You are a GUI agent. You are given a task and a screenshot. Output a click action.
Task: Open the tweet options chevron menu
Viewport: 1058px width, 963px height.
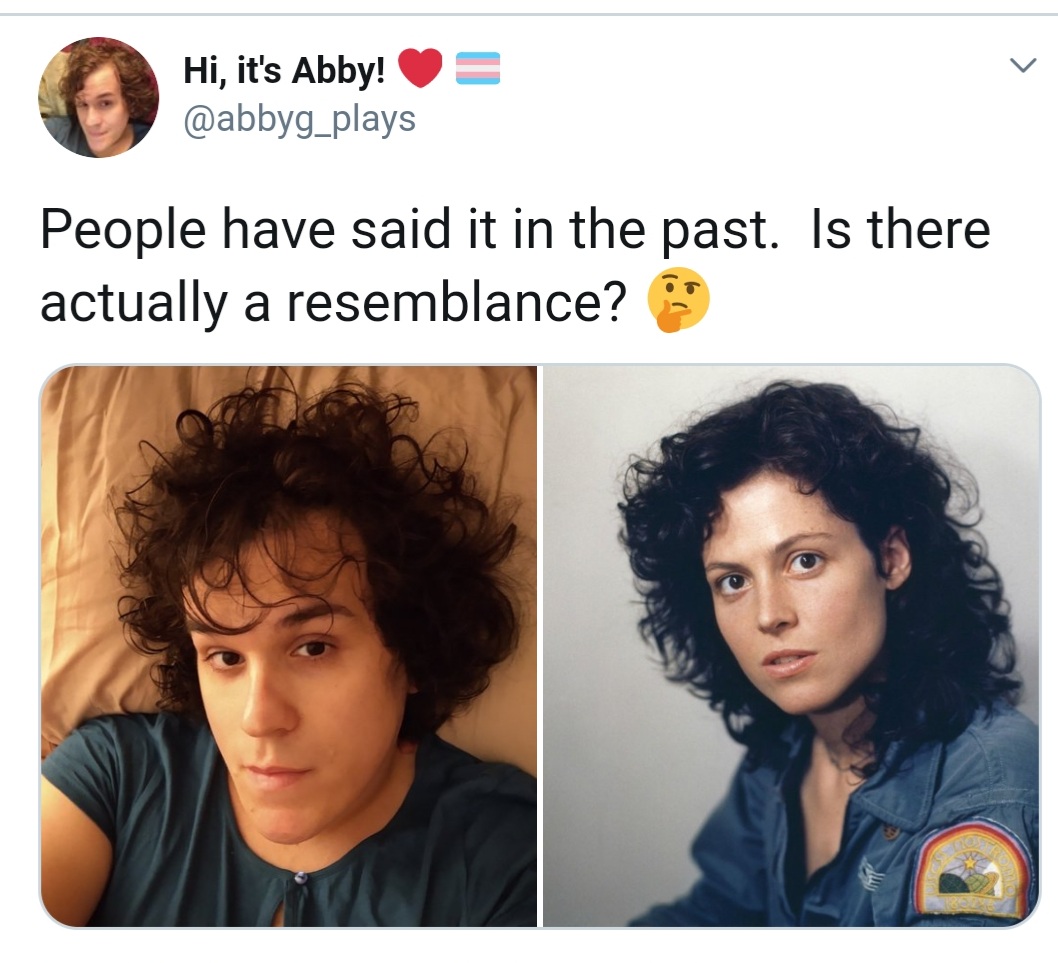[x=1022, y=65]
